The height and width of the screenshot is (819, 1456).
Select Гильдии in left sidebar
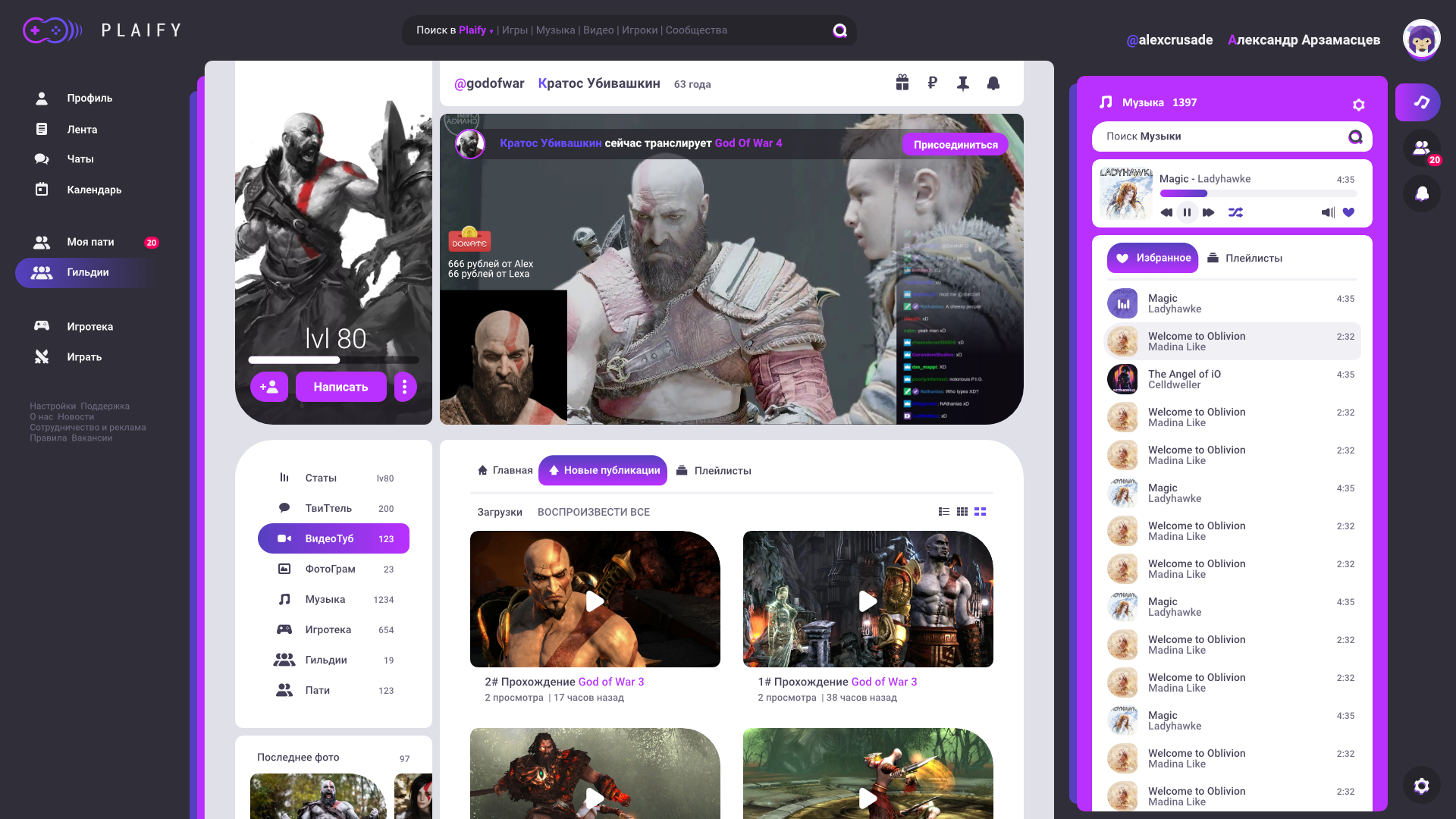[x=87, y=273]
